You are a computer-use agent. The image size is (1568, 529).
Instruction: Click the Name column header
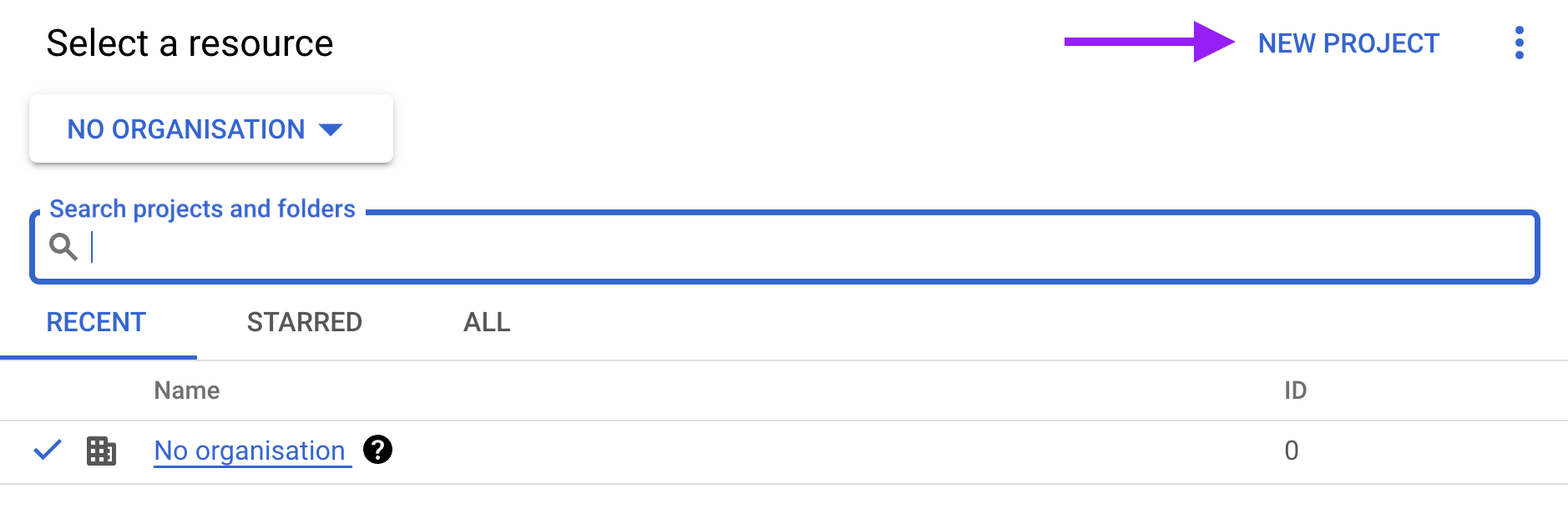pos(187,390)
